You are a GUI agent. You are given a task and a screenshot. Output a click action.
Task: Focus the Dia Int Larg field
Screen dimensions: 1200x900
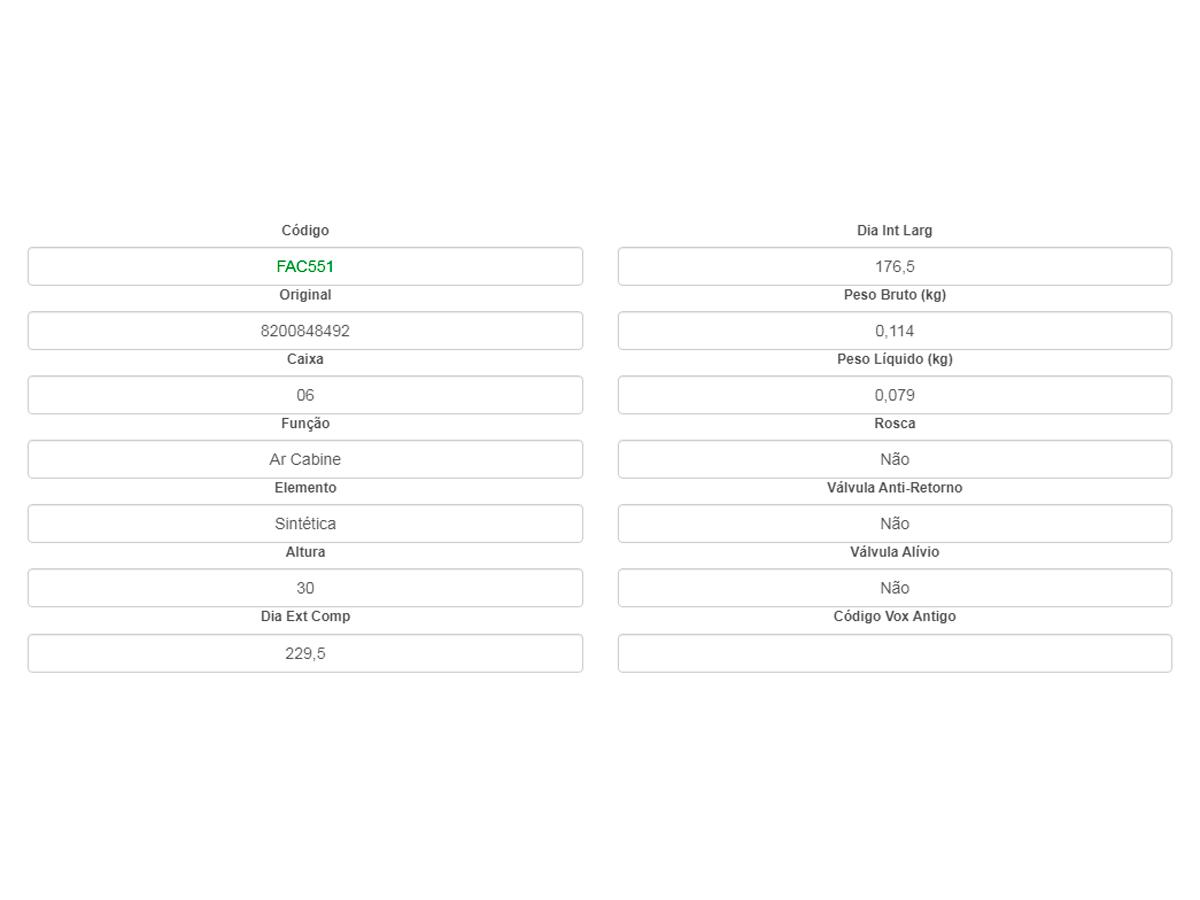coord(894,267)
